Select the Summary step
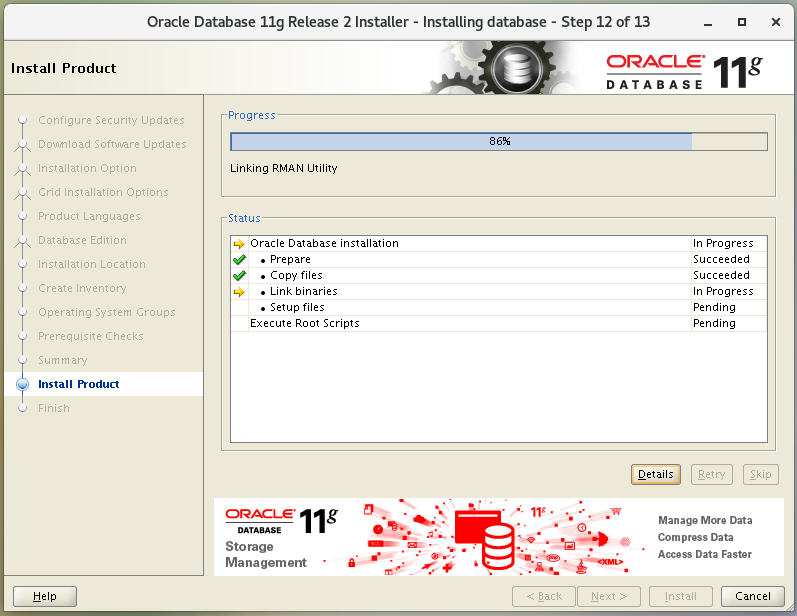This screenshot has width=797, height=616. (63, 360)
